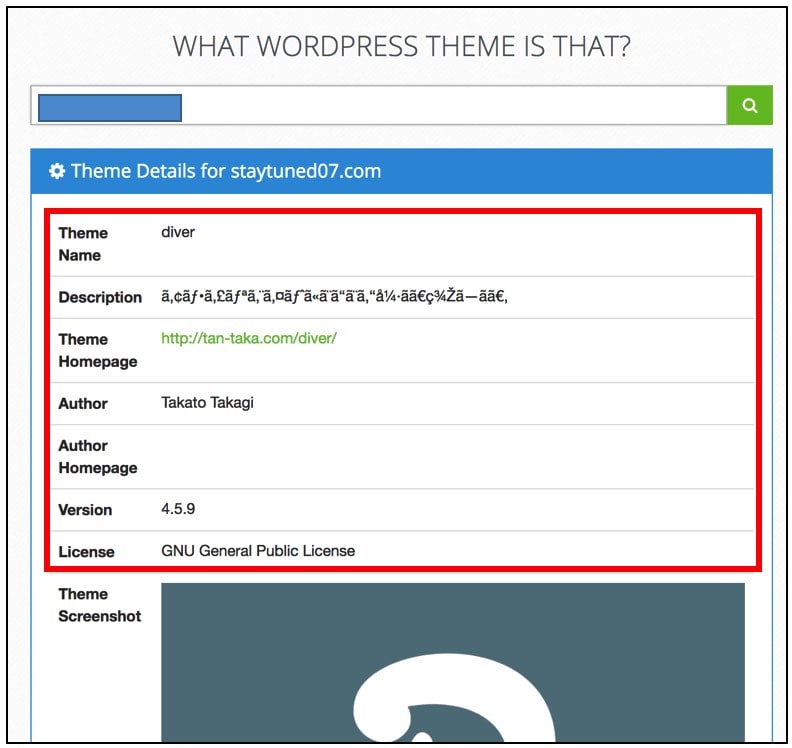Image resolution: width=792 pixels, height=748 pixels.
Task: Click the "Theme Name" row label
Action: 83,244
